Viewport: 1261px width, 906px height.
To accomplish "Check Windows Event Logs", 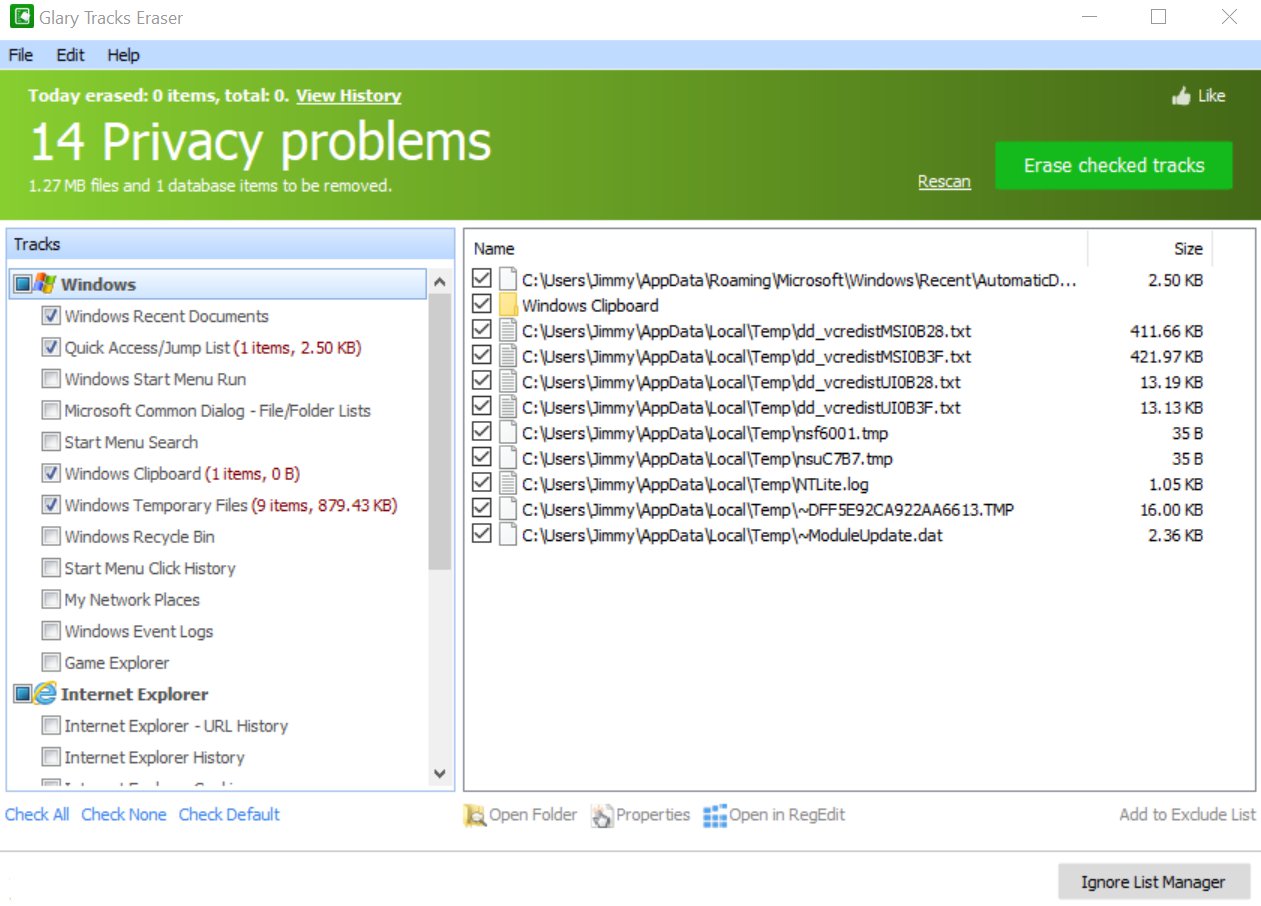I will tap(50, 631).
